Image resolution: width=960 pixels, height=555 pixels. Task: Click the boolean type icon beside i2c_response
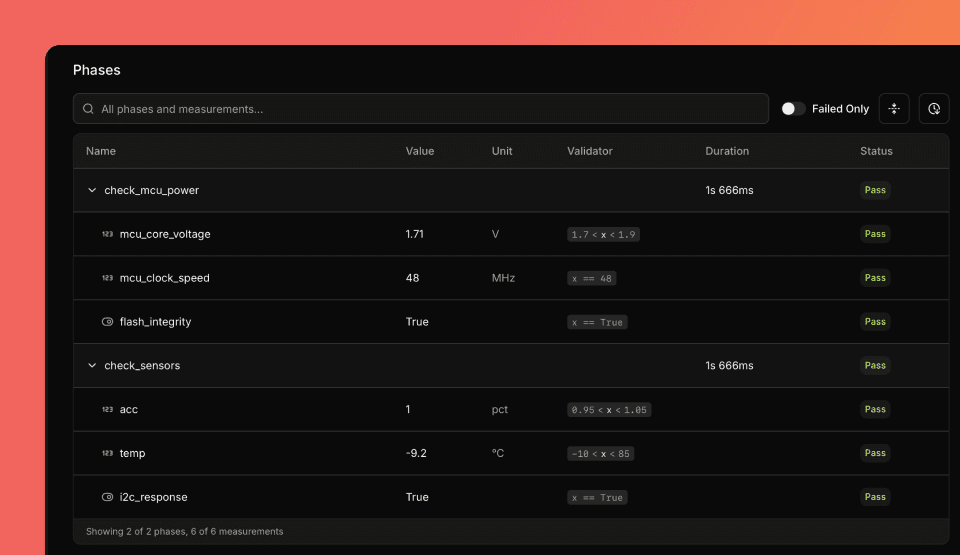tap(107, 497)
